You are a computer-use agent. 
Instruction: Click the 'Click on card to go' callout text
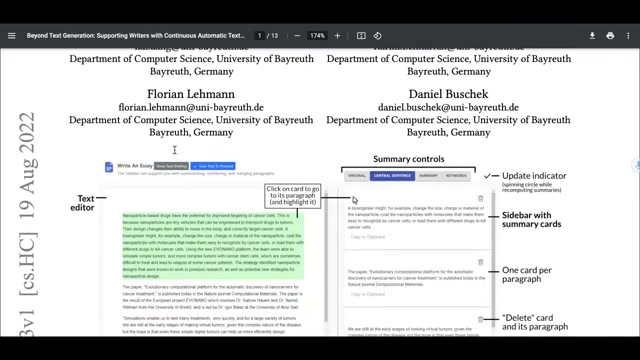point(293,196)
